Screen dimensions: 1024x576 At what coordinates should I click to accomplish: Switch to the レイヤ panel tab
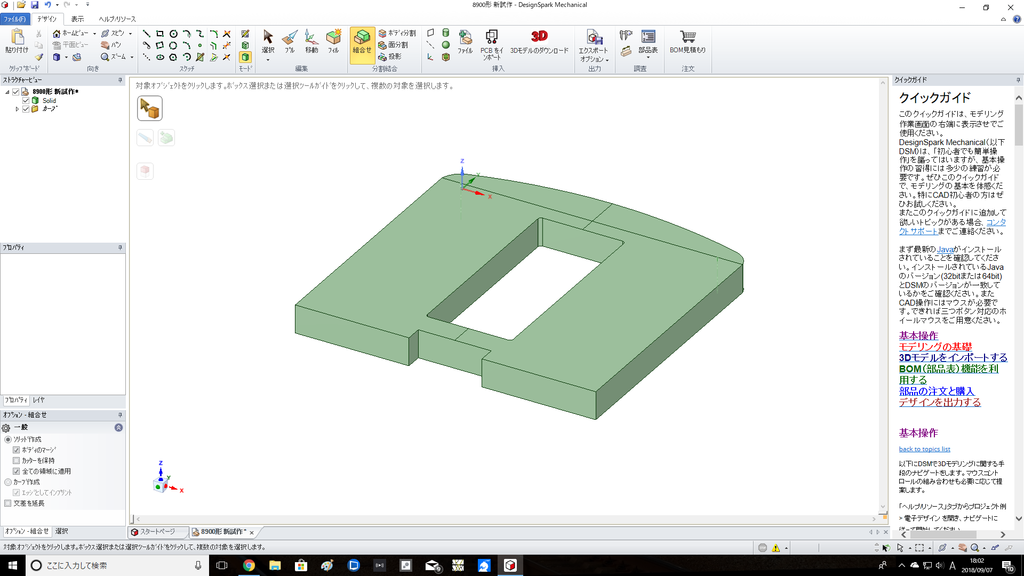39,400
